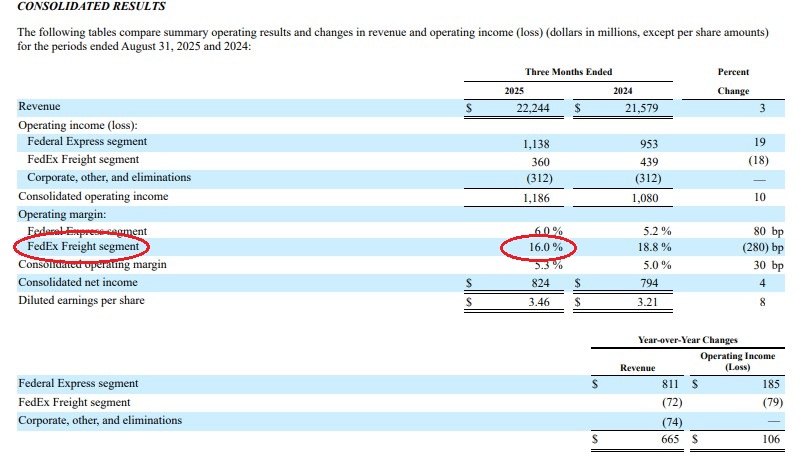The width and height of the screenshot is (798, 468).
Task: Select 2025 consolidated net income 824
Action: 540,283
